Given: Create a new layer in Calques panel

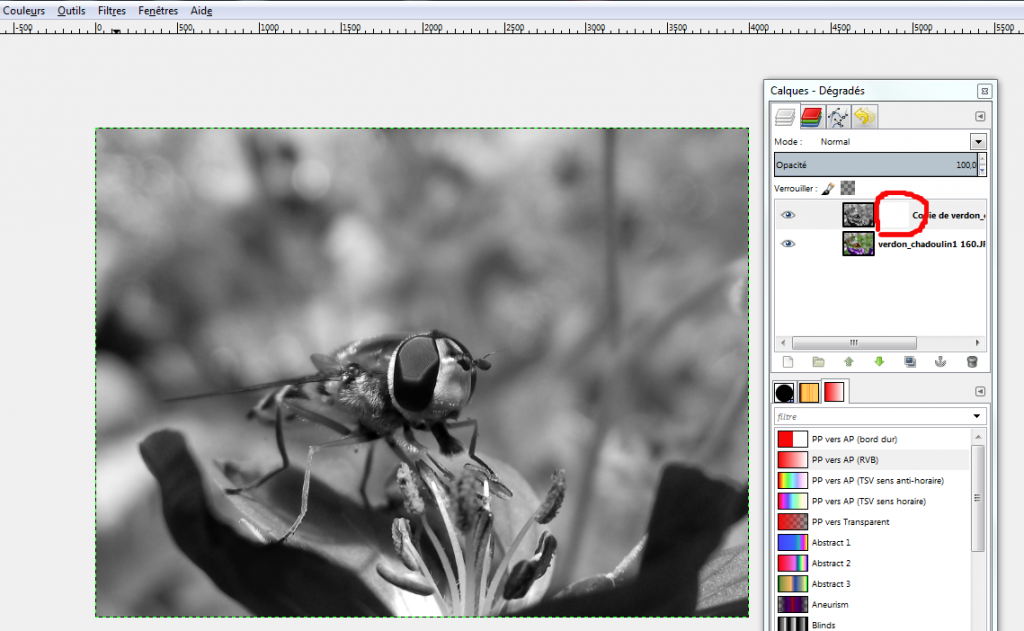Looking at the screenshot, I should pyautogui.click(x=787, y=362).
